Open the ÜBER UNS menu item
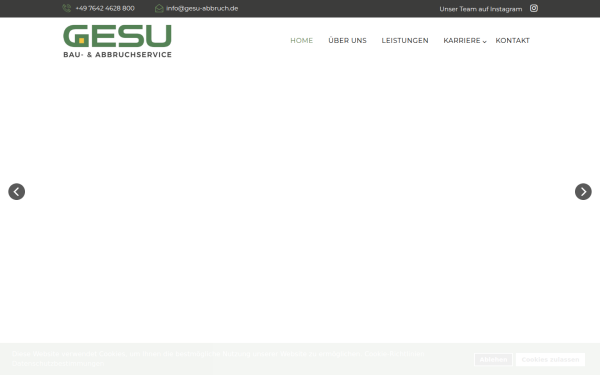 tap(347, 41)
